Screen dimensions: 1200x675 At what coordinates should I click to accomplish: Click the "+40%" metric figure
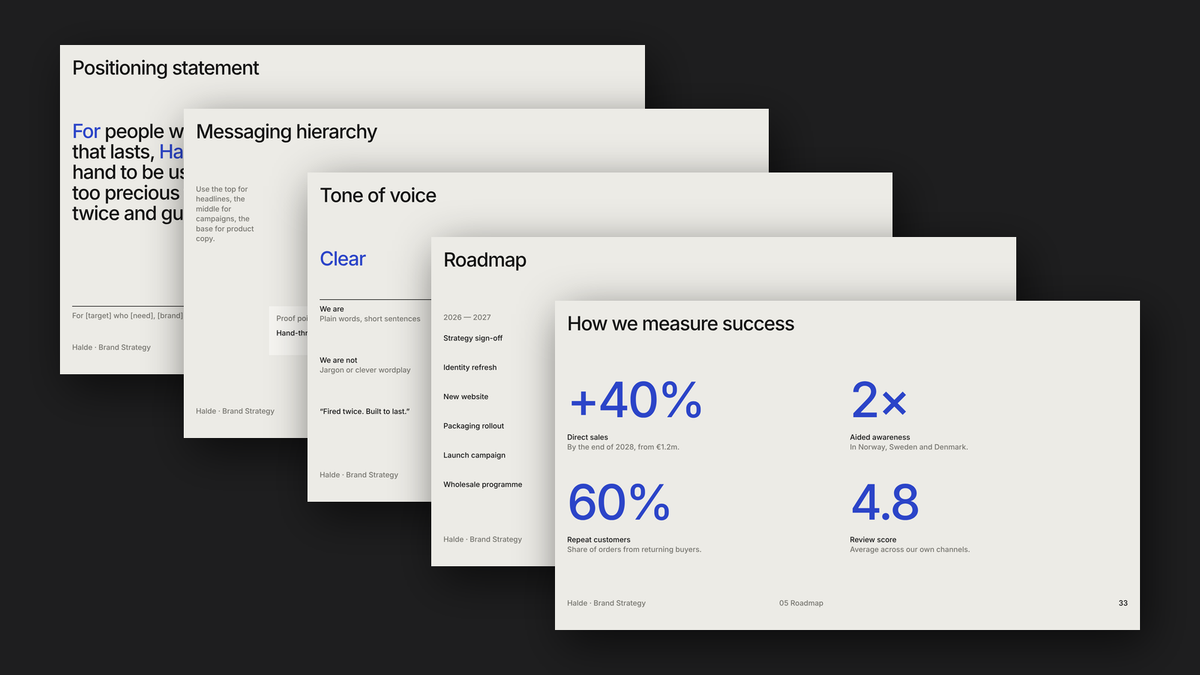tap(635, 401)
